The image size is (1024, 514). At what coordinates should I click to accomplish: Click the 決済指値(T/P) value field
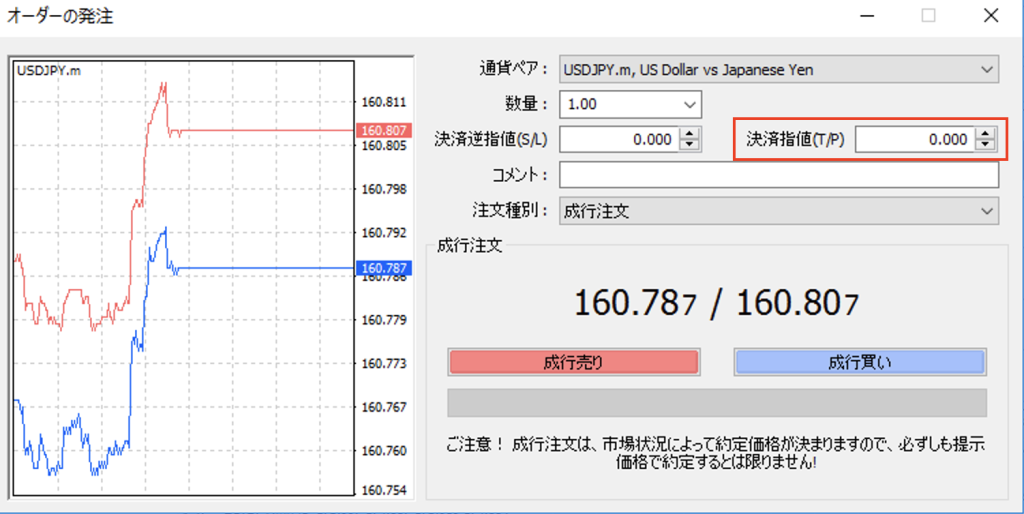tap(914, 140)
